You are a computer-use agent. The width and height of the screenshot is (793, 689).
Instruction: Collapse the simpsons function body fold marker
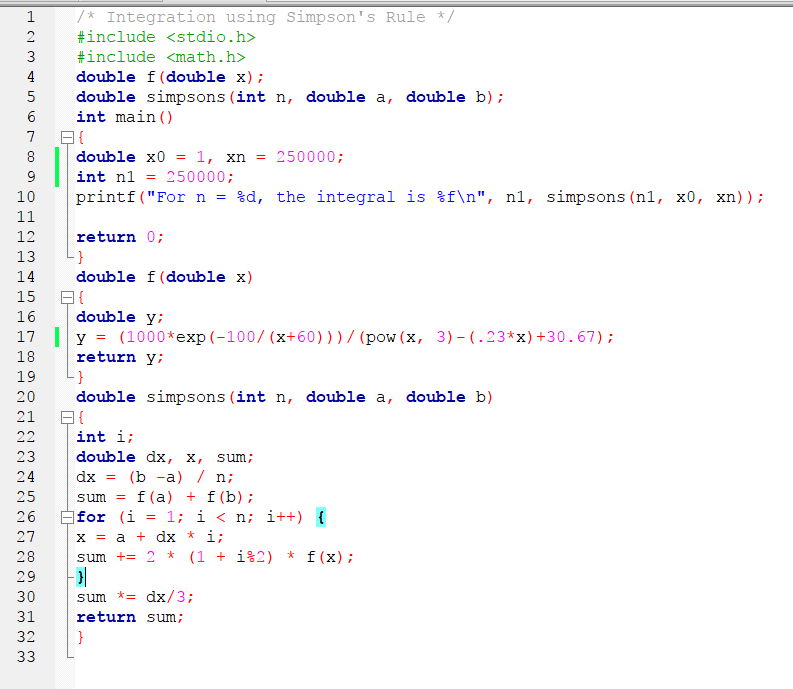[66, 417]
